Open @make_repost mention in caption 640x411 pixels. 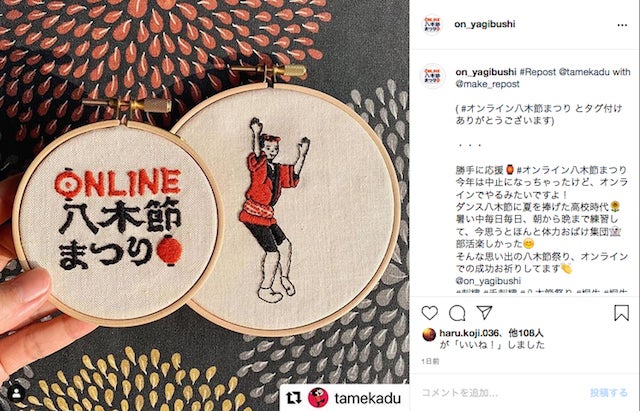pos(487,84)
